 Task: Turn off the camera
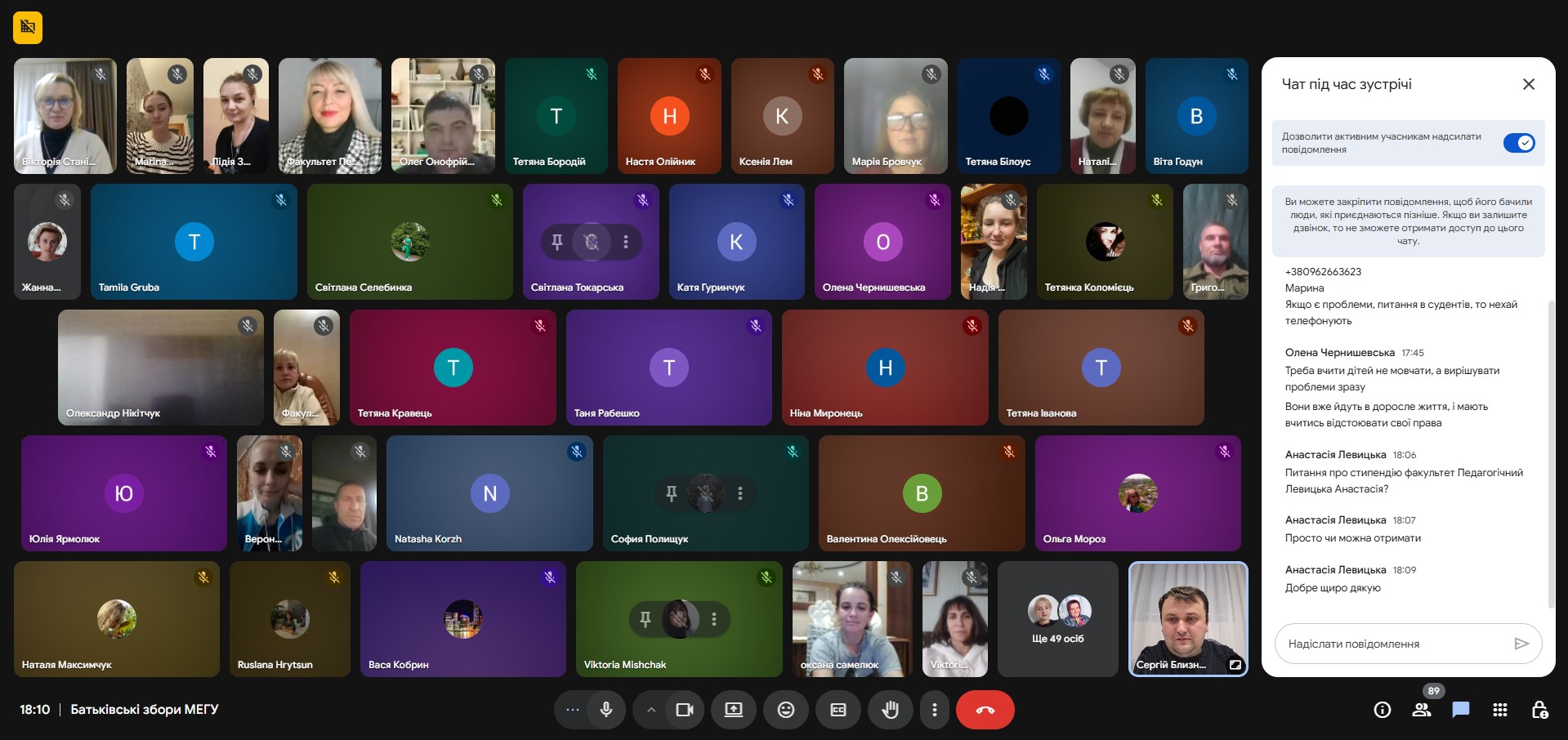point(685,710)
